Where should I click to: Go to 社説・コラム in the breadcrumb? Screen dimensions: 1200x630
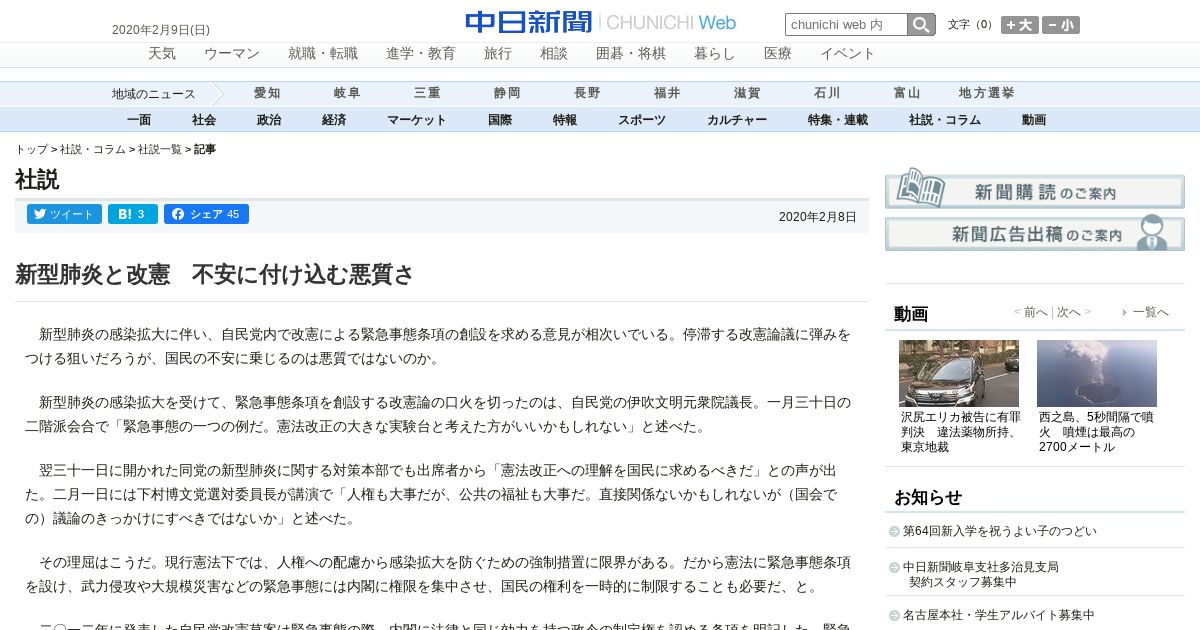pyautogui.click(x=93, y=149)
